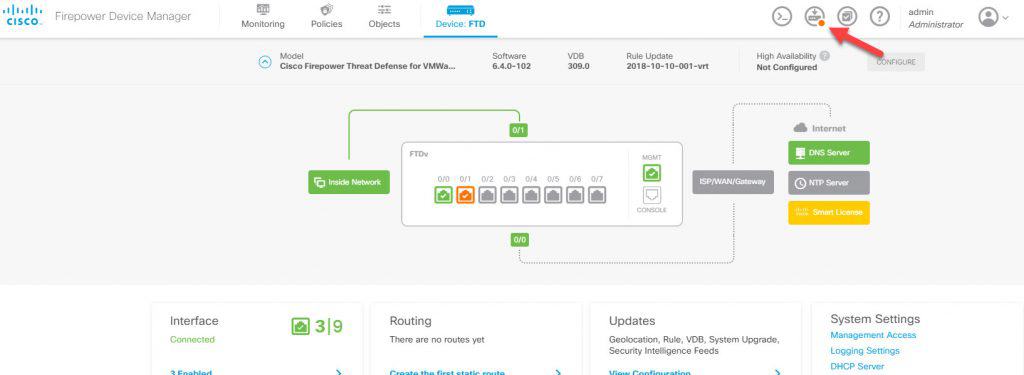
Task: Open the DHCP Server link
Action: coord(857,367)
